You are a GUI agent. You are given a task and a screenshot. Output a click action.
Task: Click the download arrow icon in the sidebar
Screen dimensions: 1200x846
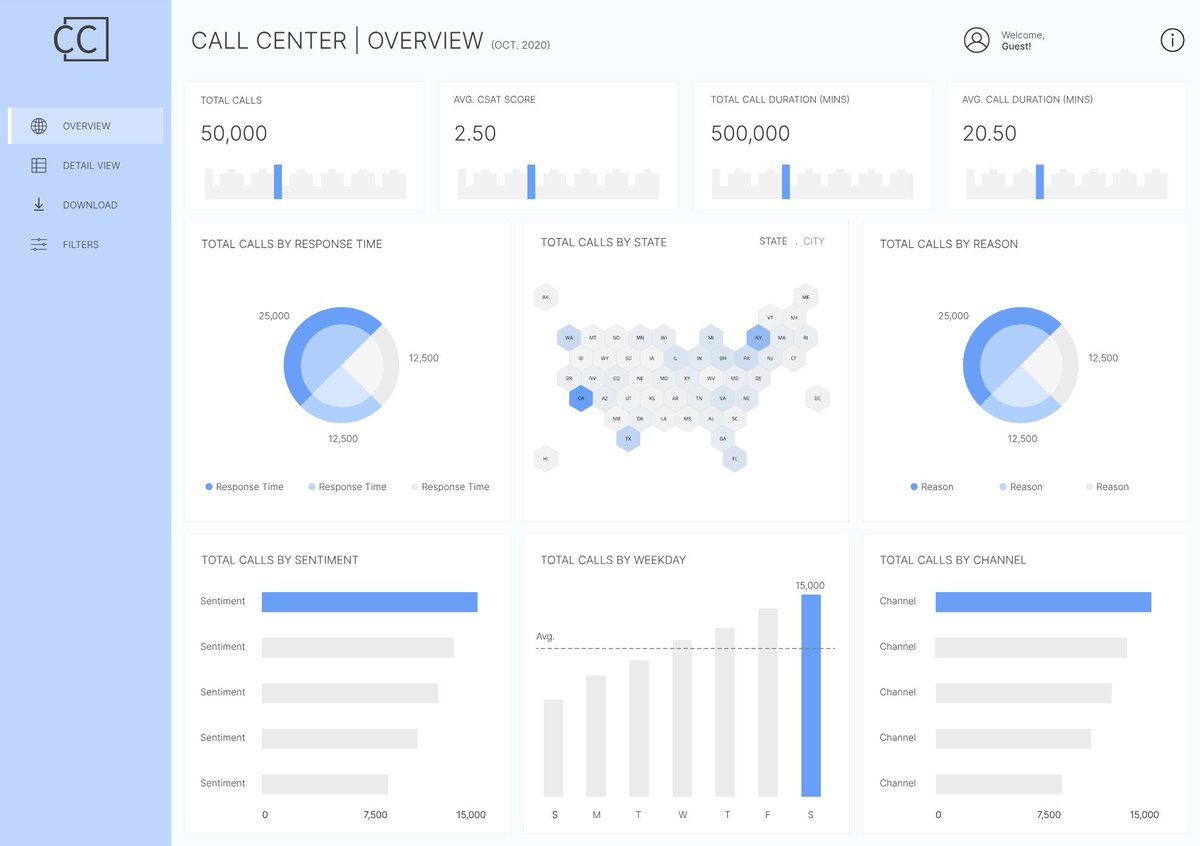coord(39,204)
